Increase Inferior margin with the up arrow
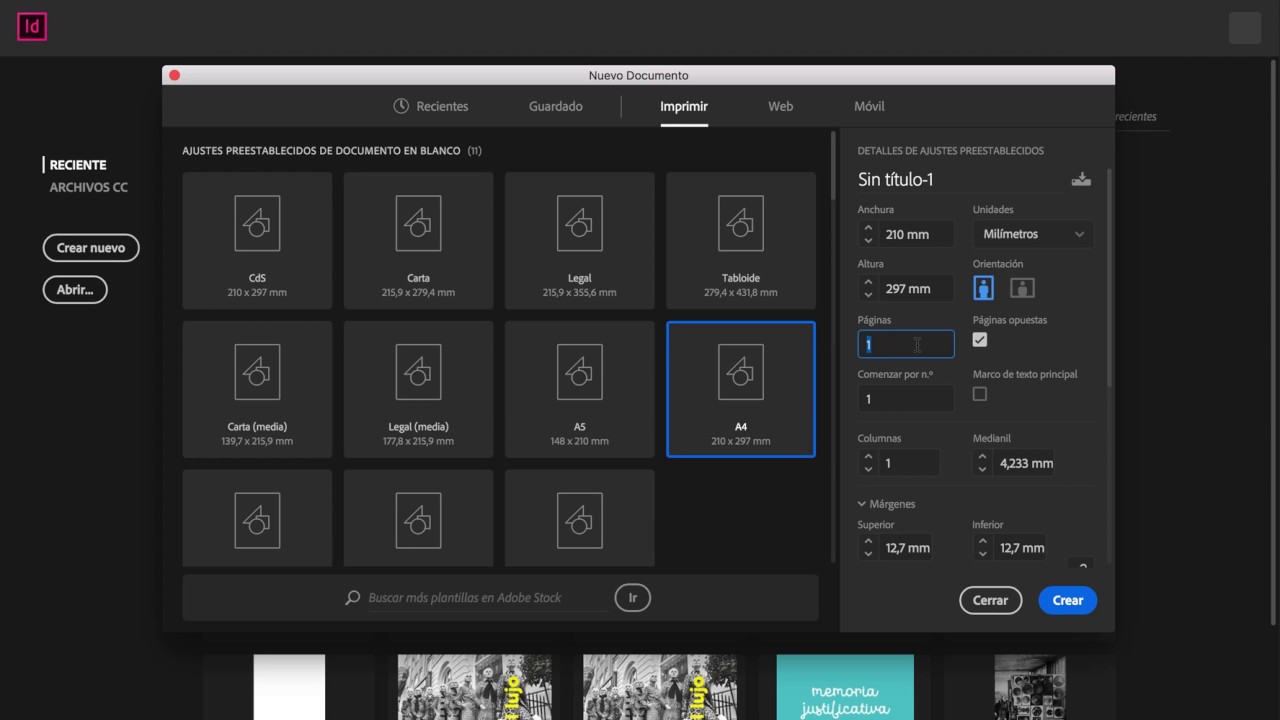Screen dimensions: 1280x720 pyautogui.click(x=983, y=542)
